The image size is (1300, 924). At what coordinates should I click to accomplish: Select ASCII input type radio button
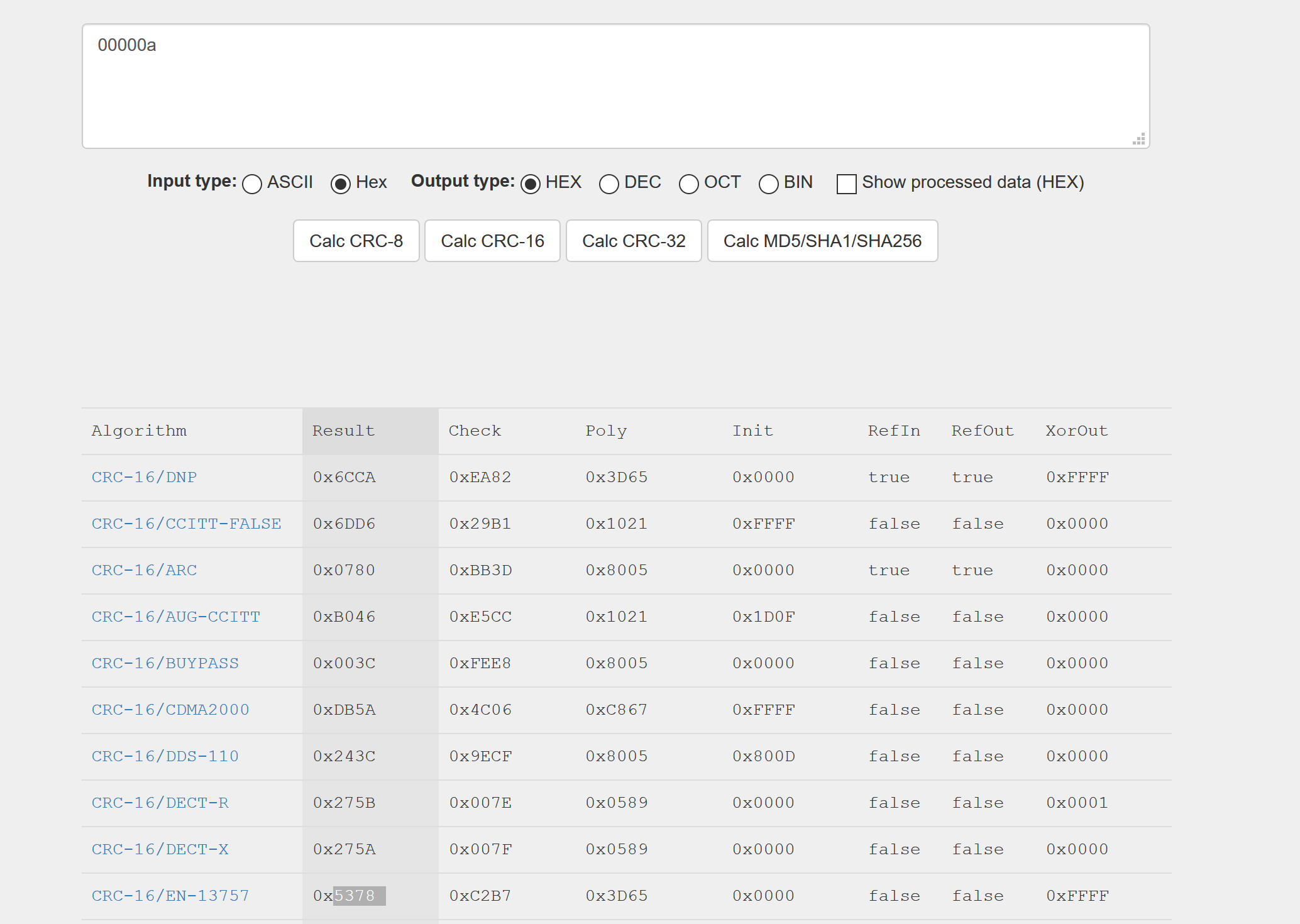[x=252, y=184]
